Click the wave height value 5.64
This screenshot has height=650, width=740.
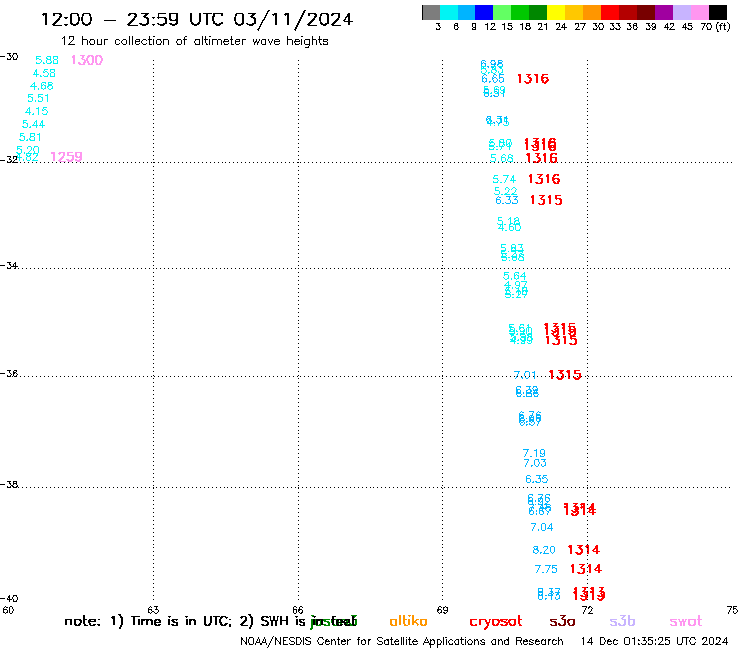[x=515, y=276]
